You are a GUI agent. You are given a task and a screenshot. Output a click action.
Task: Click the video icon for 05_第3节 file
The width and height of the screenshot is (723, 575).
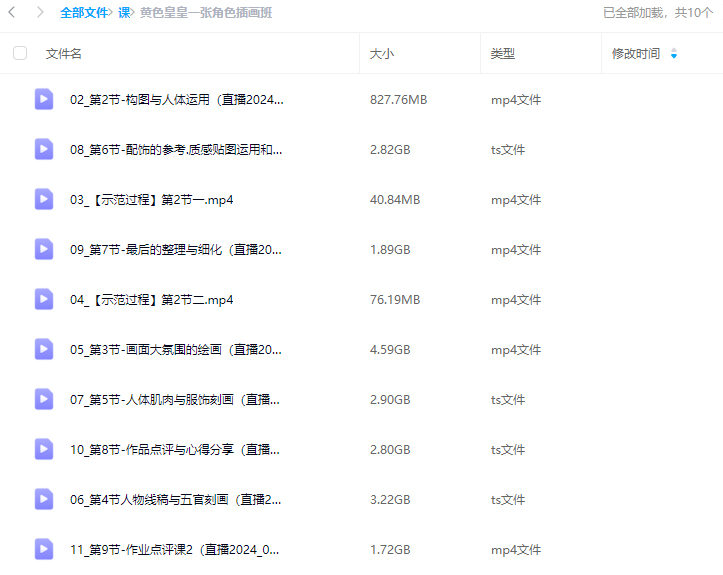[x=44, y=349]
